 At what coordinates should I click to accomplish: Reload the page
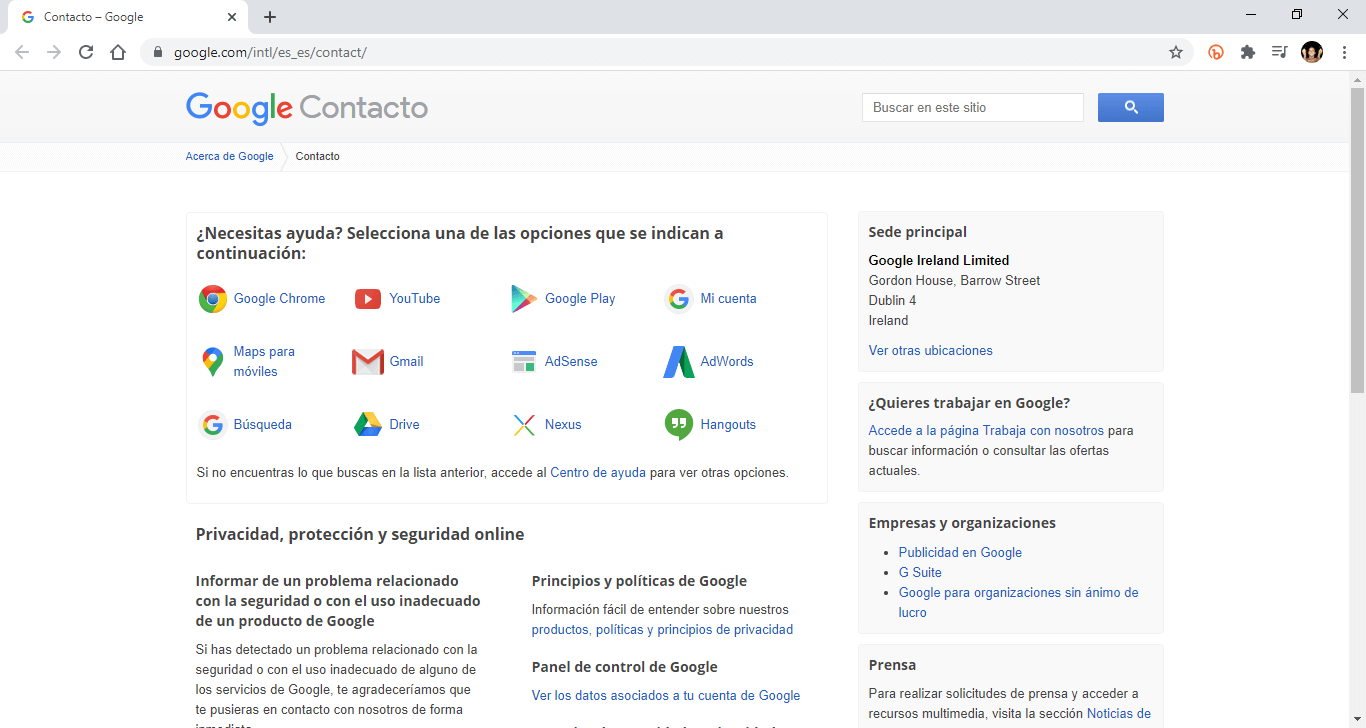[x=86, y=52]
